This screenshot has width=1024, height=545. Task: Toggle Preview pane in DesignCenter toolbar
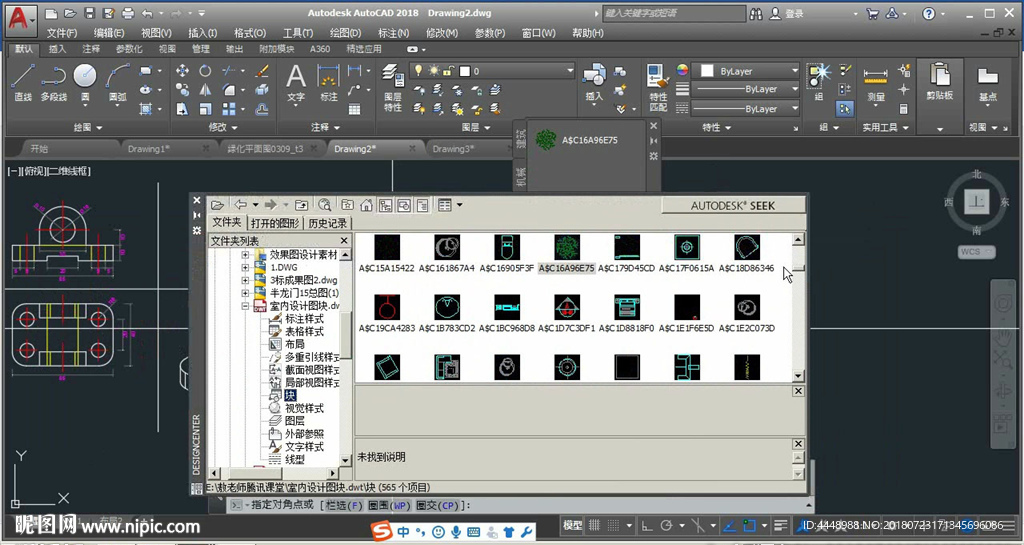[404, 205]
